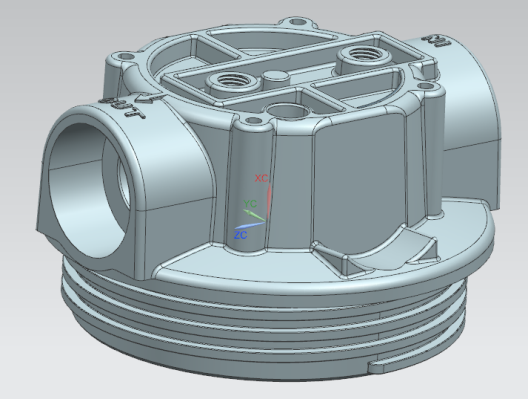The height and width of the screenshot is (399, 528).
Task: Select the right side mounting lug hole
Action: click(x=426, y=86)
